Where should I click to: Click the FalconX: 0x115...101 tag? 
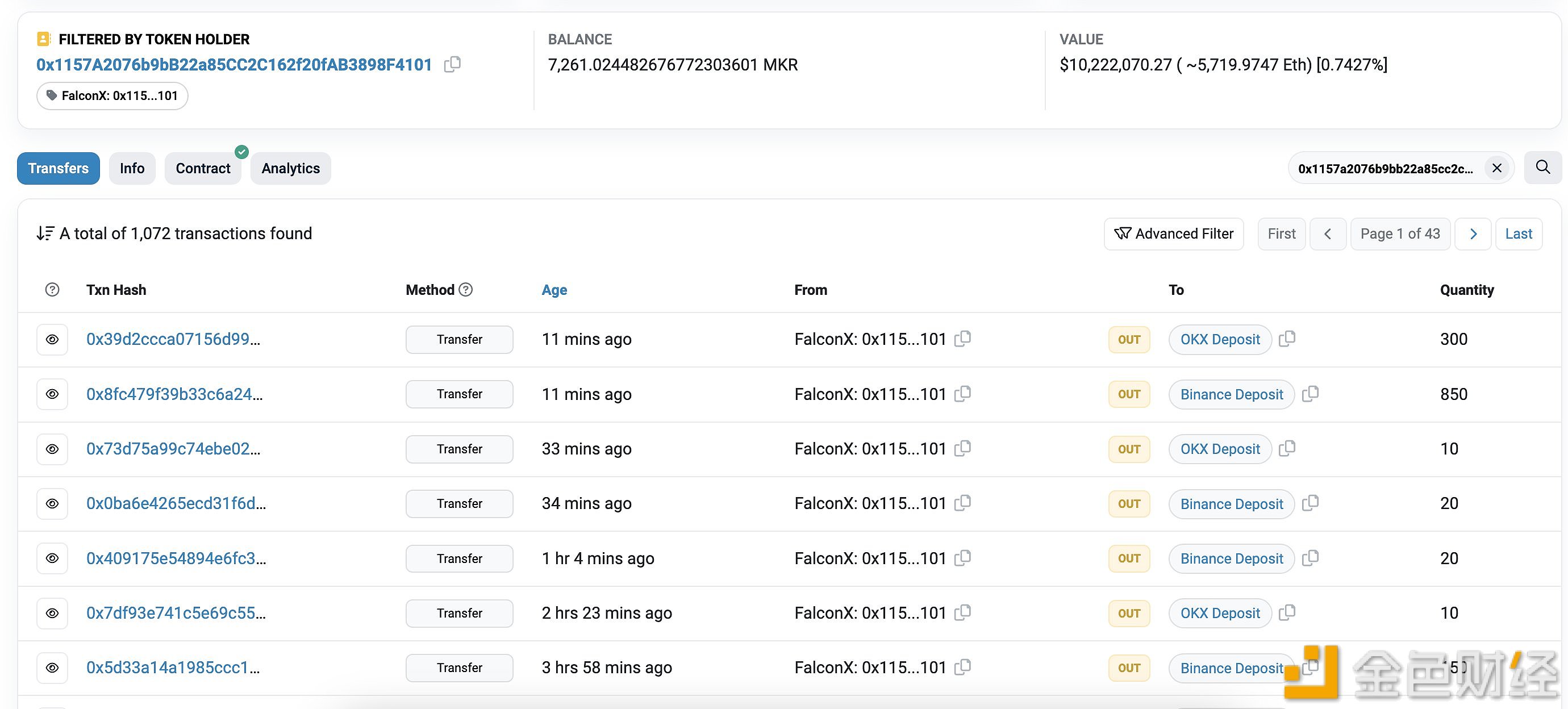(112, 95)
